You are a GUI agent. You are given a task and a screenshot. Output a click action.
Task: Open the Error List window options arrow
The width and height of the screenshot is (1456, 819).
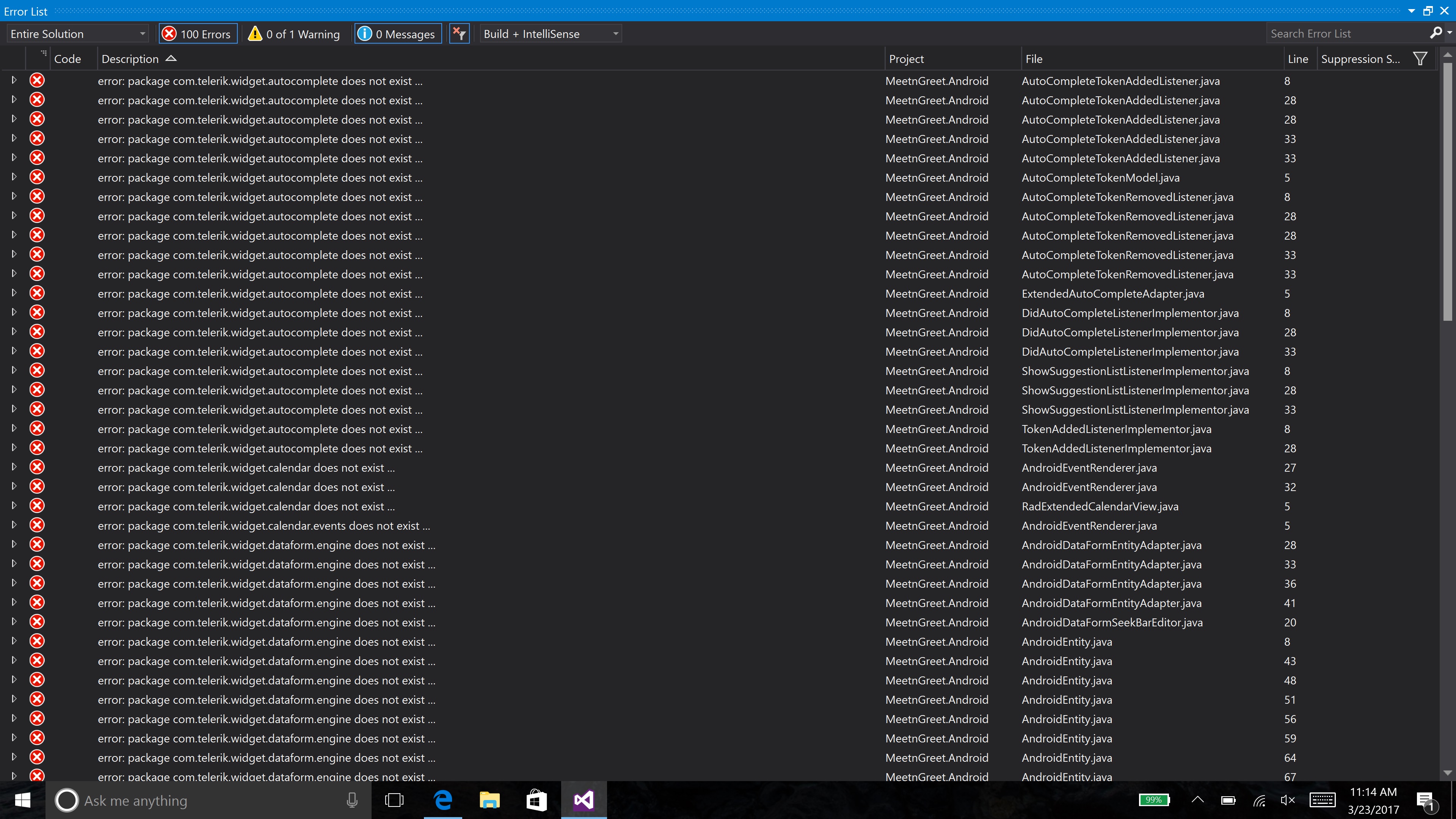coord(1411,11)
